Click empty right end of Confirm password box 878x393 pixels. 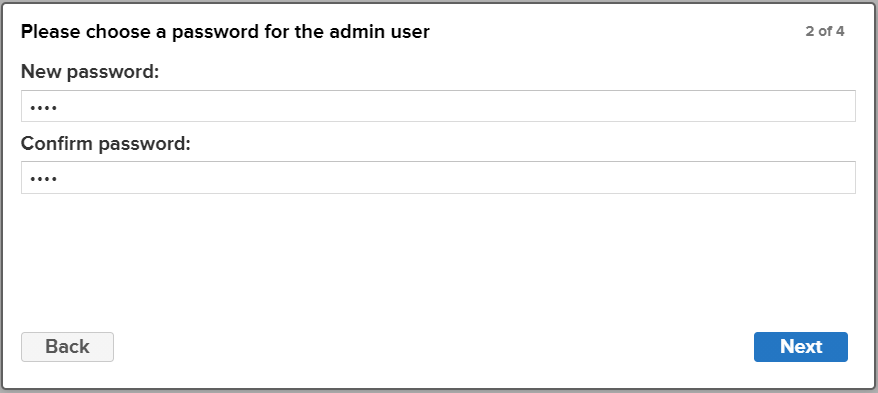pyautogui.click(x=829, y=177)
